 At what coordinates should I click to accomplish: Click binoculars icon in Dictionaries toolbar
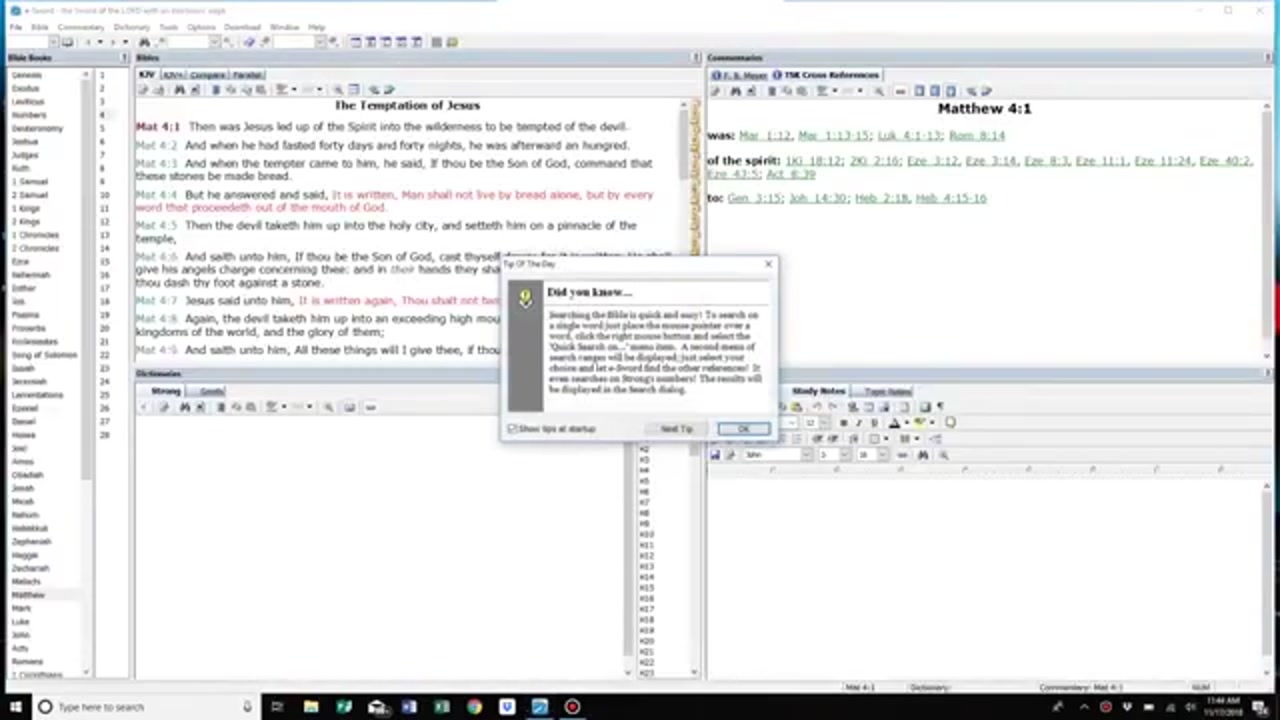185,407
